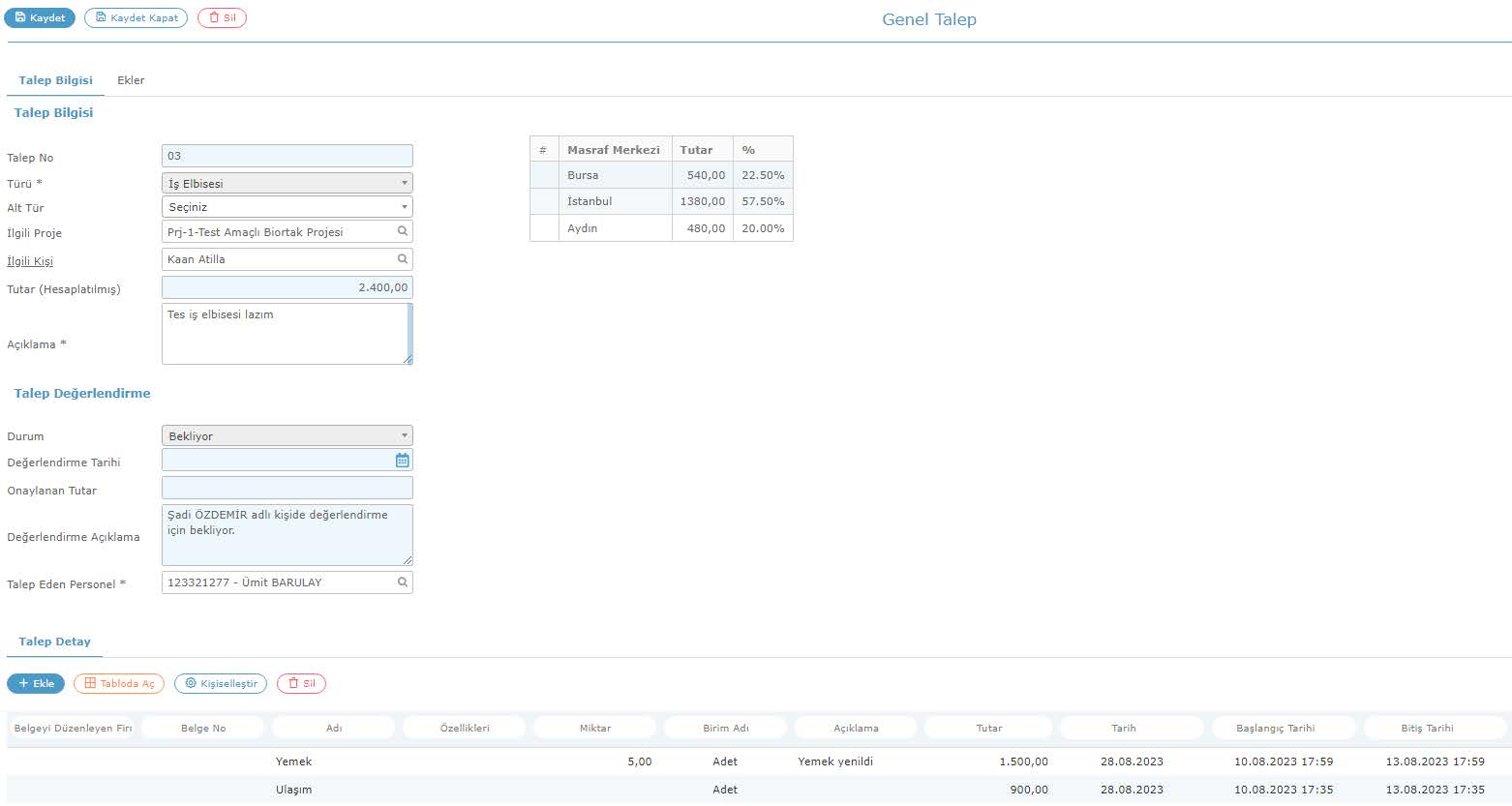Click the Masraf Merkezi column header
The image size is (1512, 806).
pyautogui.click(x=615, y=150)
